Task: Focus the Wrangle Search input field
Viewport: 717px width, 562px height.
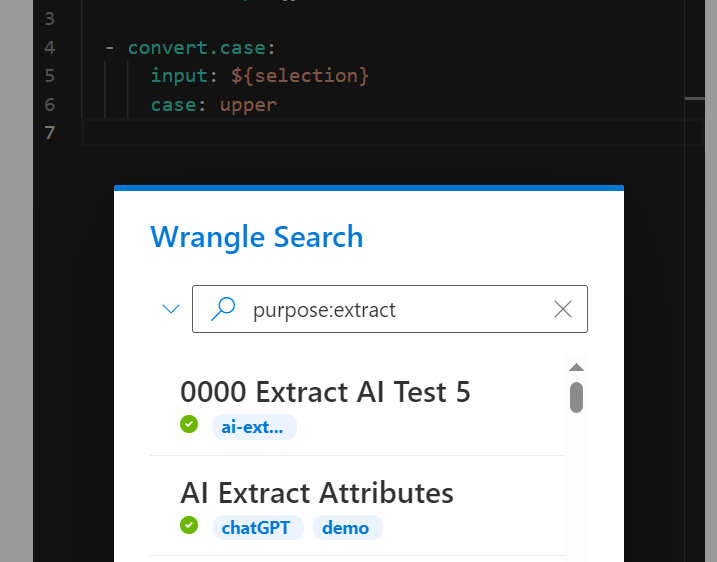Action: (x=390, y=309)
